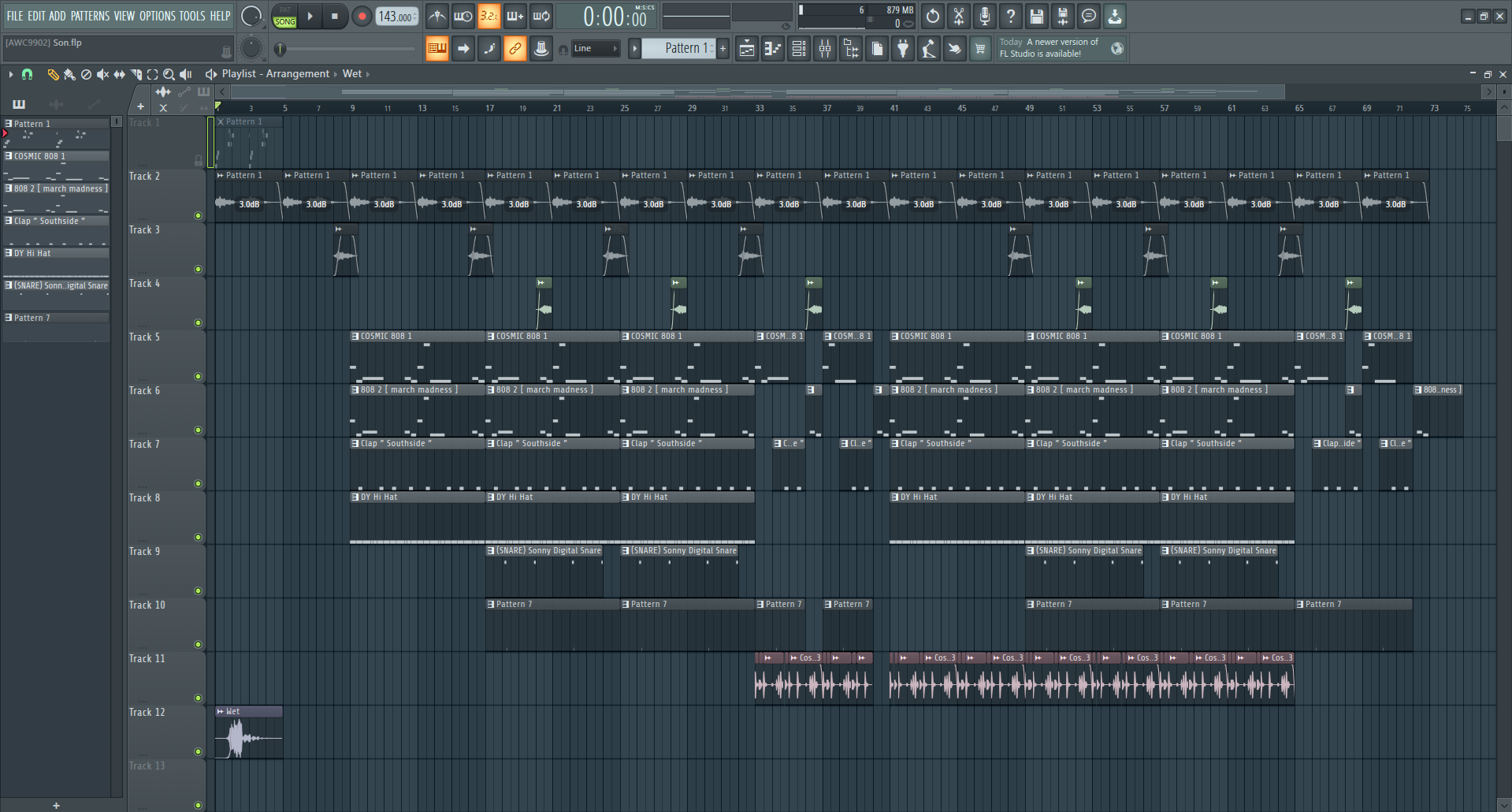Open the Piano roll window
Viewport: 1512px width, 812px height.
[773, 49]
